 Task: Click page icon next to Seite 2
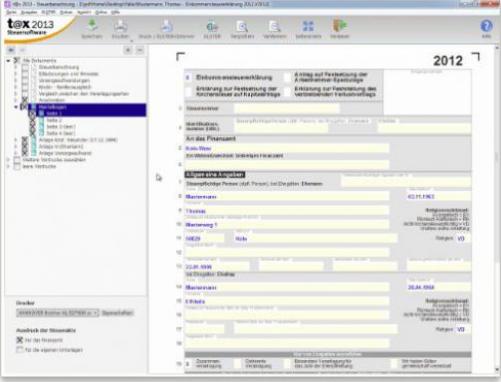(41, 120)
